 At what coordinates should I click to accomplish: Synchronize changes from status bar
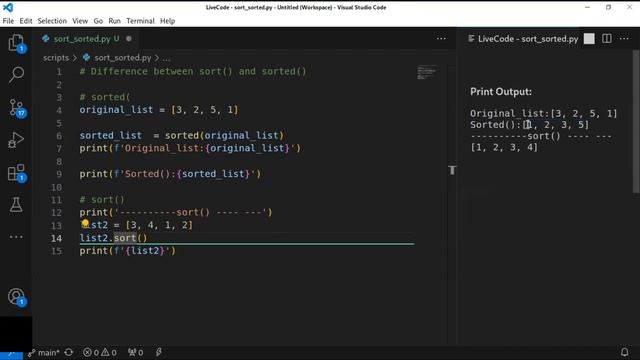[69, 352]
